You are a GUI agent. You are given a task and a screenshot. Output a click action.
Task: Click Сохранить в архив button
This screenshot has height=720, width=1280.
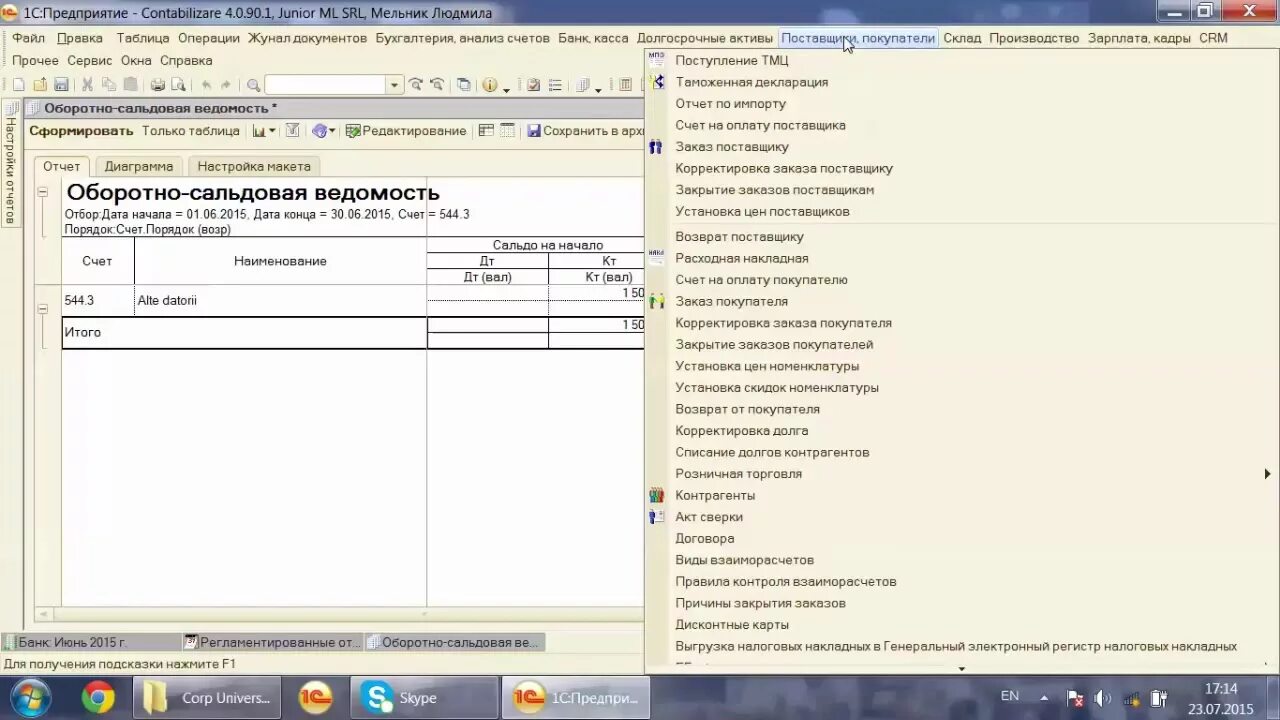[x=585, y=131]
